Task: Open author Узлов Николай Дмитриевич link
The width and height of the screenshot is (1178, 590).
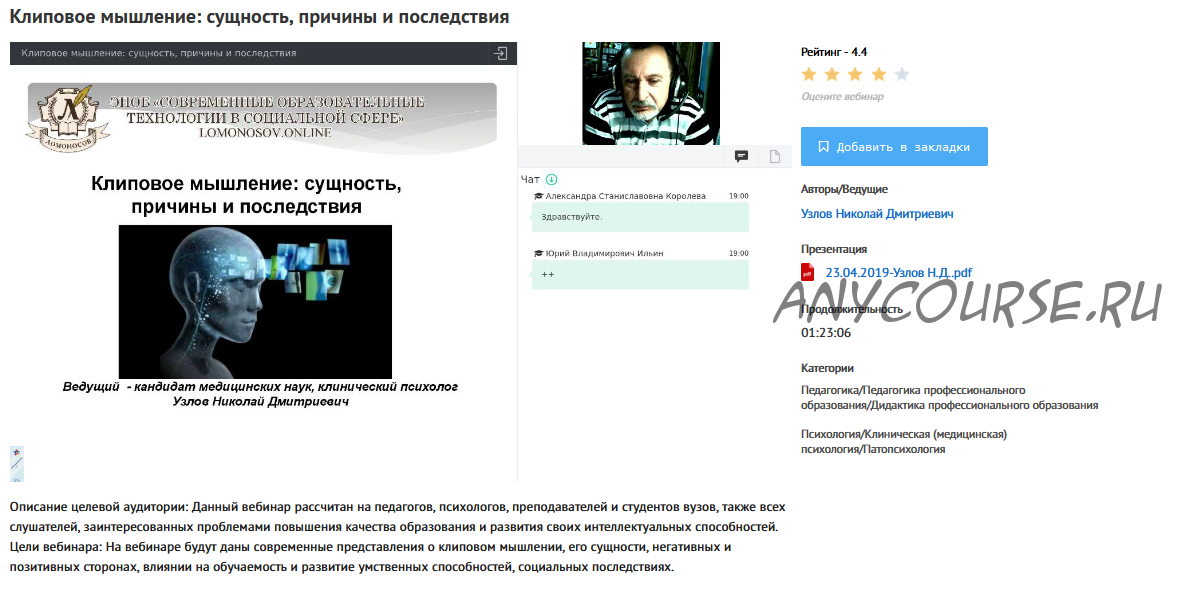Action: [877, 214]
